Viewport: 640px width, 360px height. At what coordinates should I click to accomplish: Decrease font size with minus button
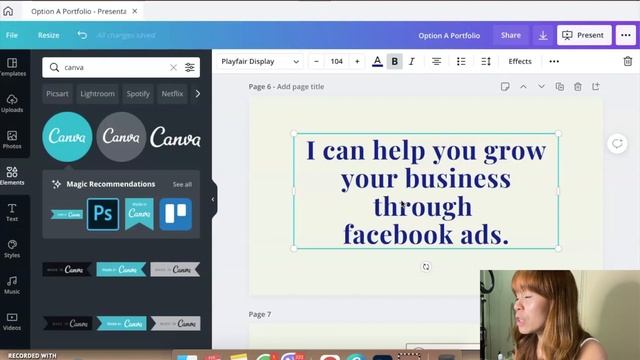click(316, 62)
